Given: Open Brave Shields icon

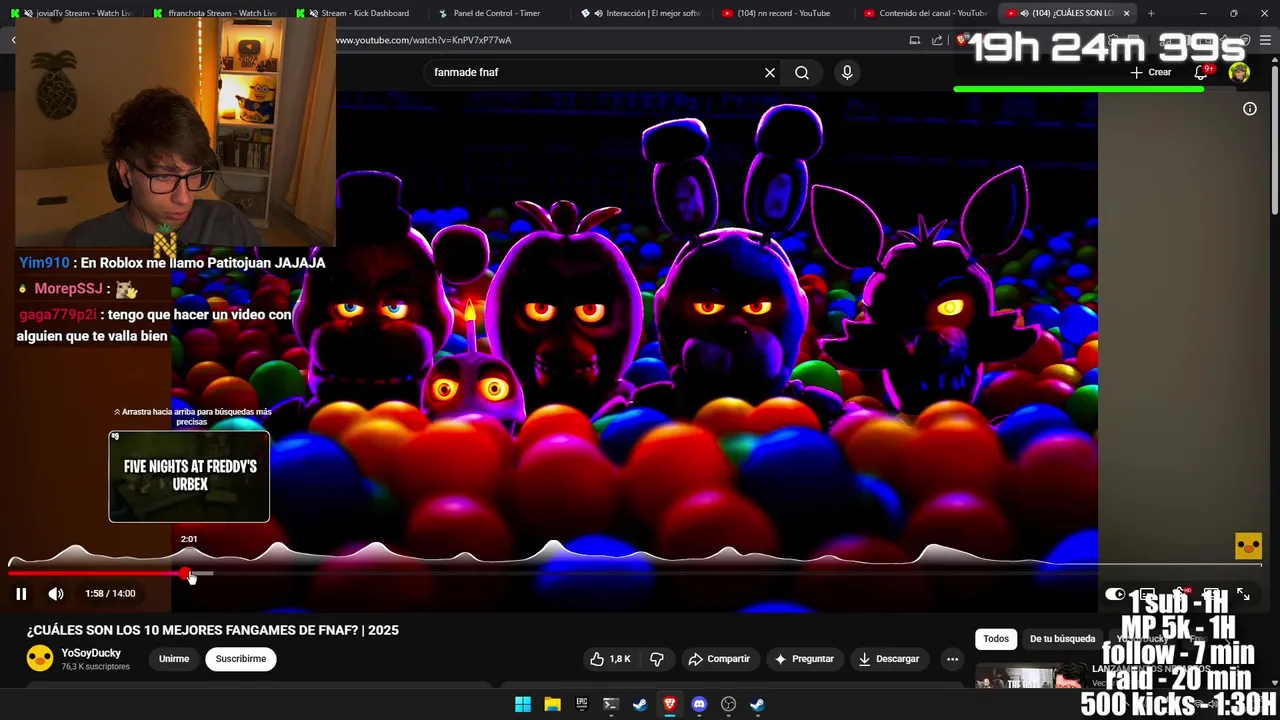Looking at the screenshot, I should click(x=961, y=40).
